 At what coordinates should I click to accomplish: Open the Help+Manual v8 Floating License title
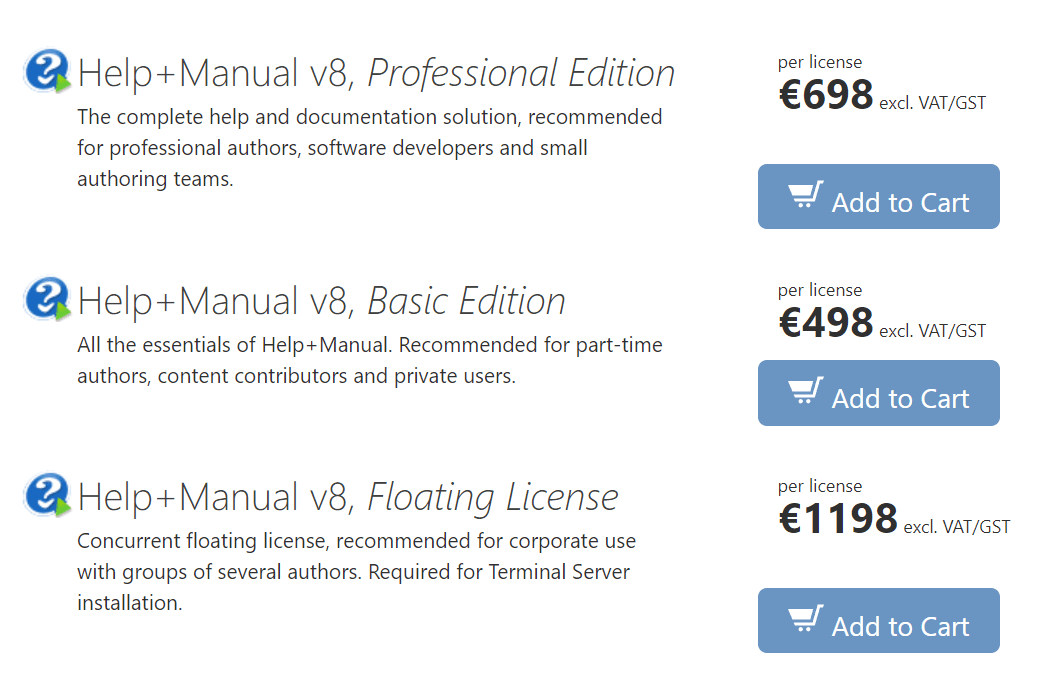tap(348, 497)
